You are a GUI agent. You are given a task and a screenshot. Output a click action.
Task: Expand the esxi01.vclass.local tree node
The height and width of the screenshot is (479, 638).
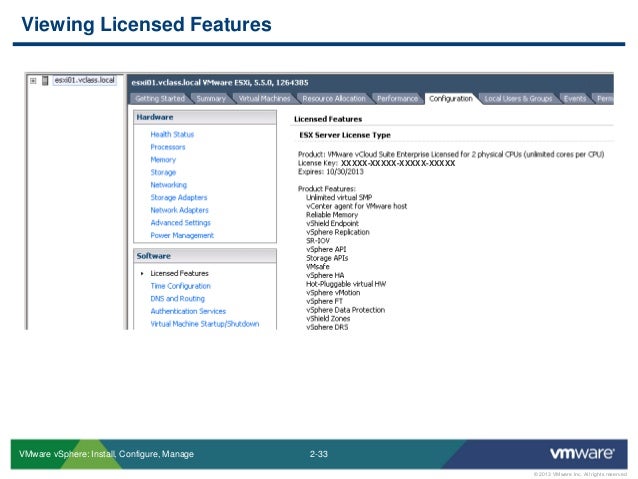coord(33,81)
